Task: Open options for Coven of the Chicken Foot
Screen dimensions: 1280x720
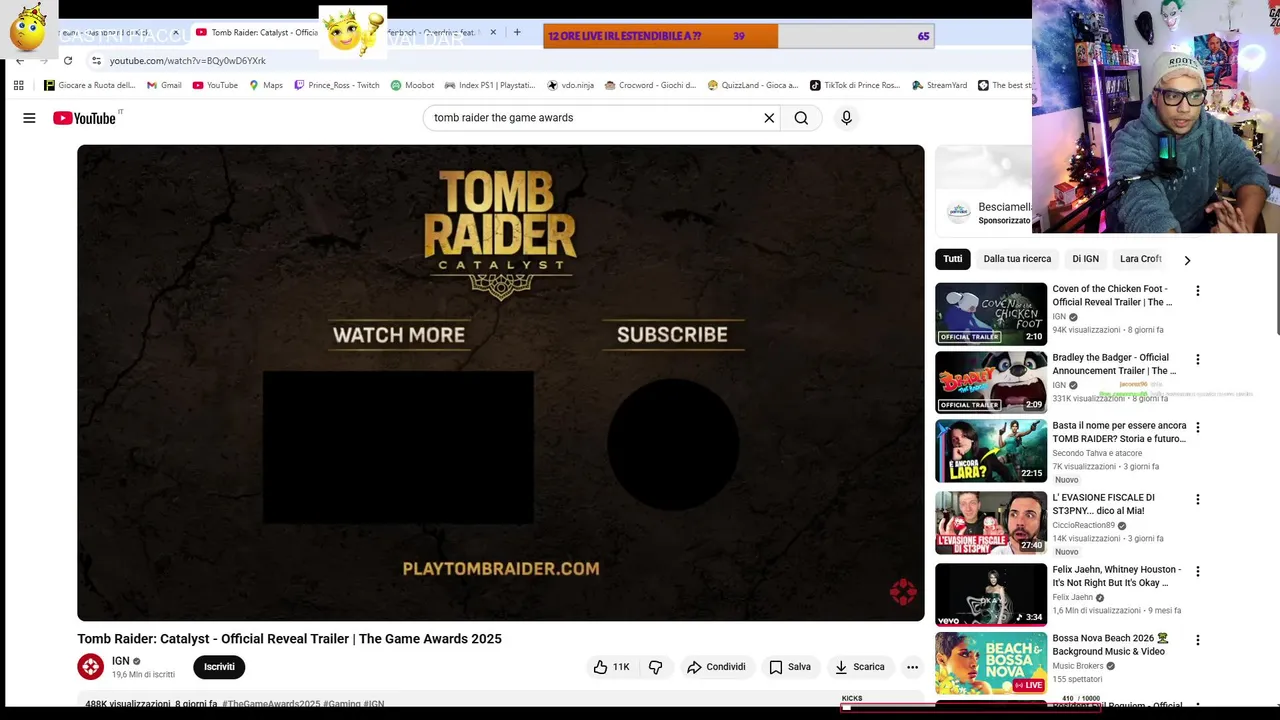Action: pos(1197,291)
